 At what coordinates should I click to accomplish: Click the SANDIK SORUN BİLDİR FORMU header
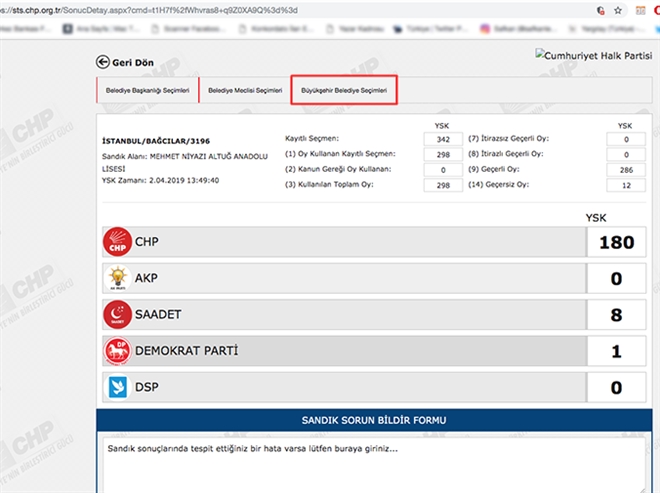(374, 420)
